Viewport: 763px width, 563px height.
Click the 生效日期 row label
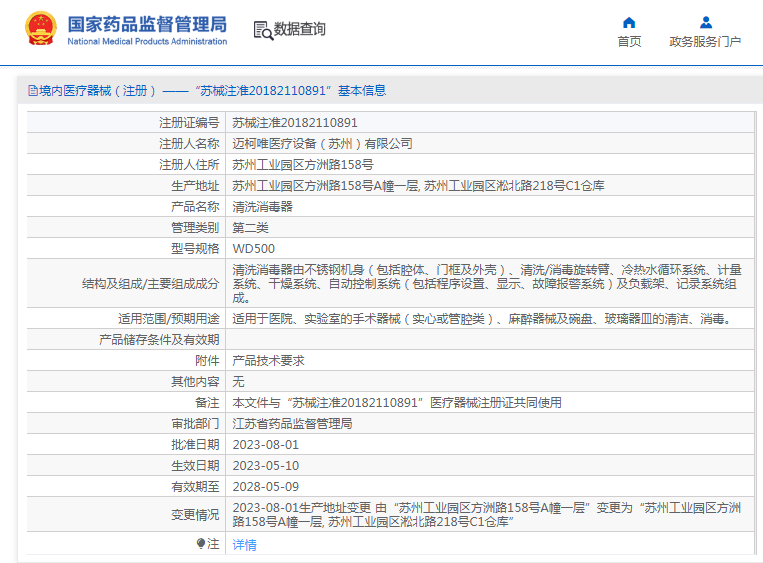click(x=195, y=466)
